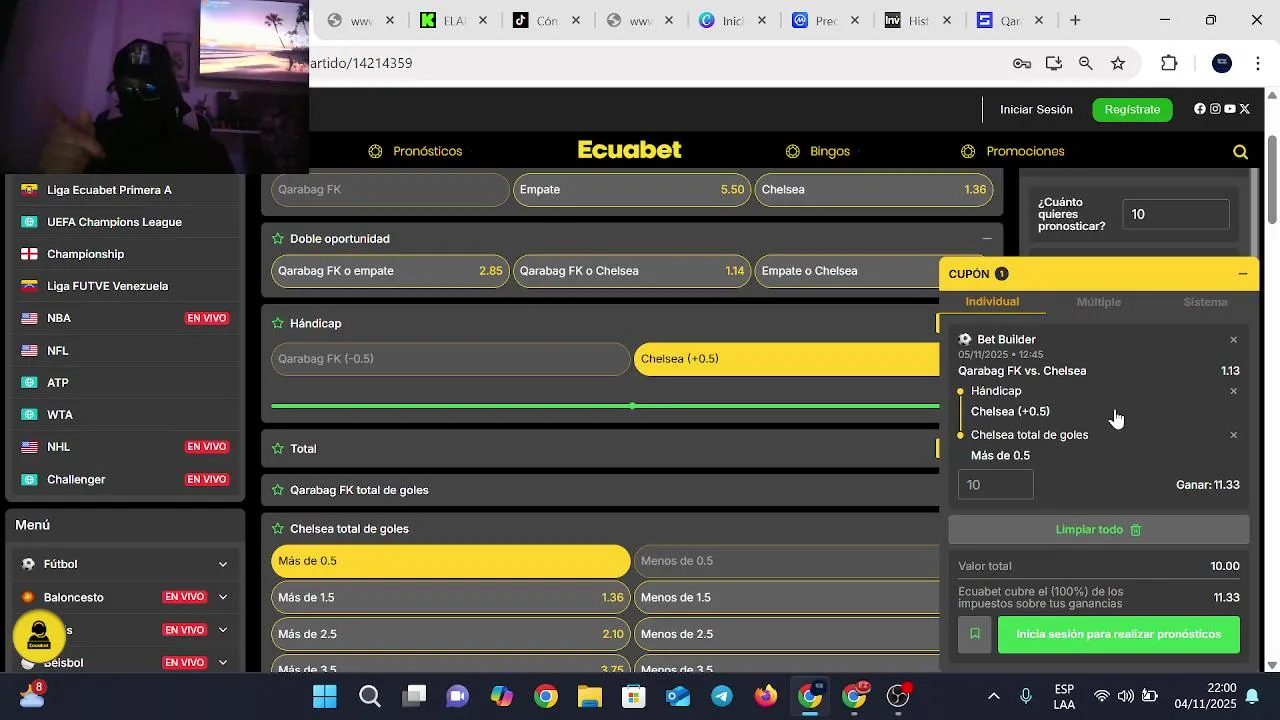Click the bookmark star icon in address bar
This screenshot has height=720, width=1280.
click(x=1118, y=63)
